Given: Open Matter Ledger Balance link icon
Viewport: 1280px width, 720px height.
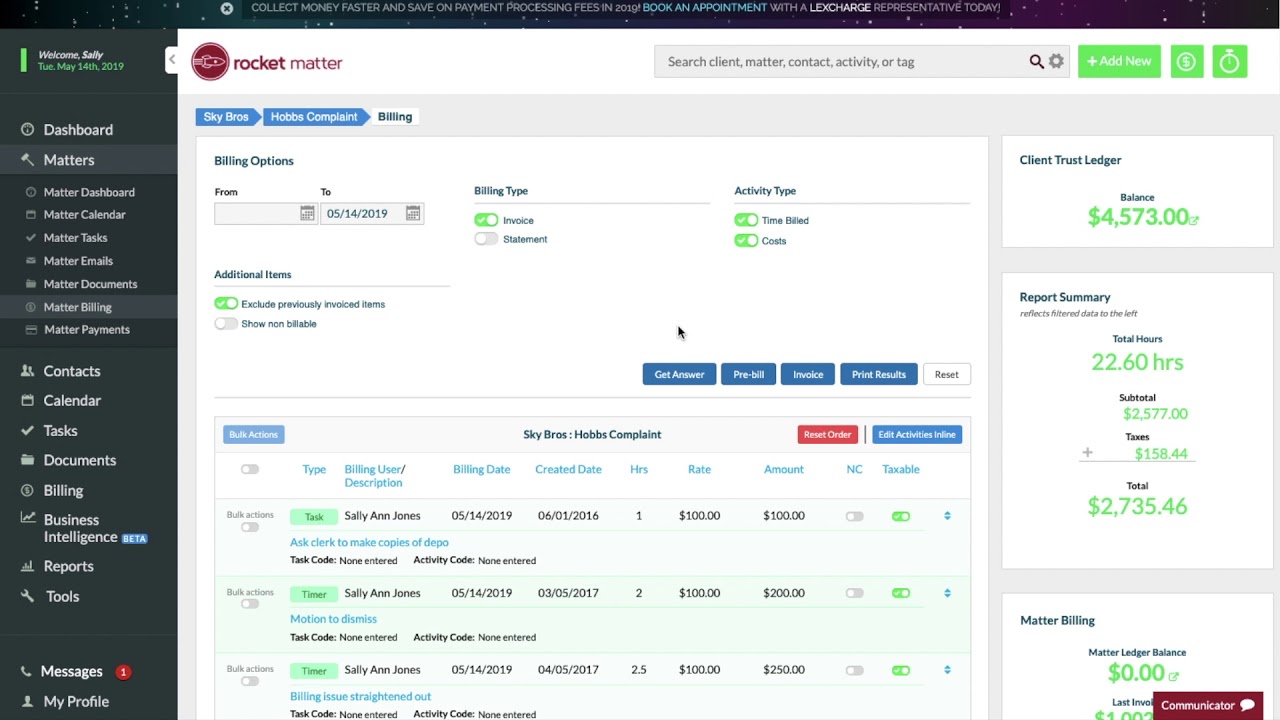Looking at the screenshot, I should 1173,676.
